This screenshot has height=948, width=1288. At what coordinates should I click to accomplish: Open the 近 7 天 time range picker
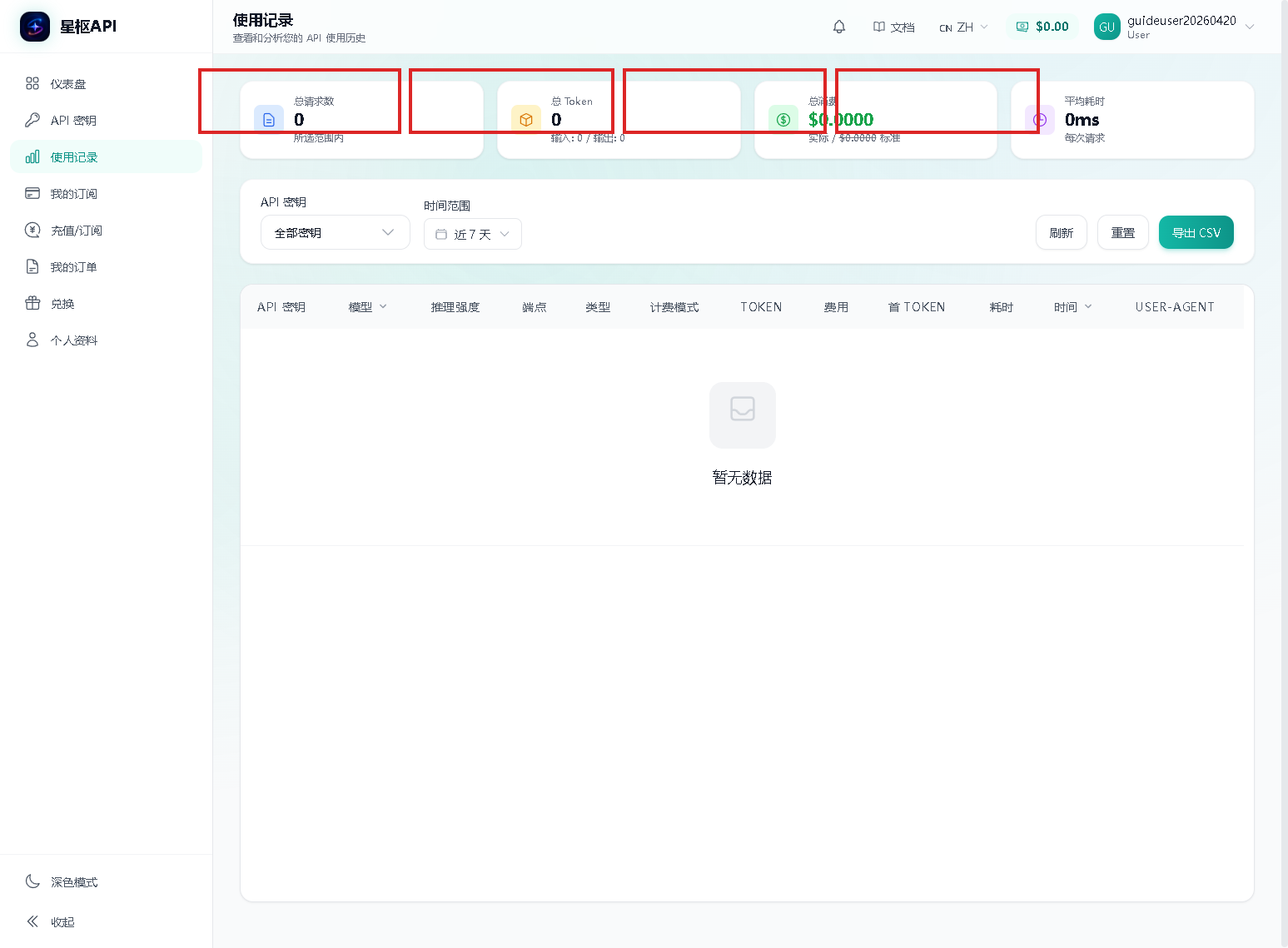[x=472, y=235]
